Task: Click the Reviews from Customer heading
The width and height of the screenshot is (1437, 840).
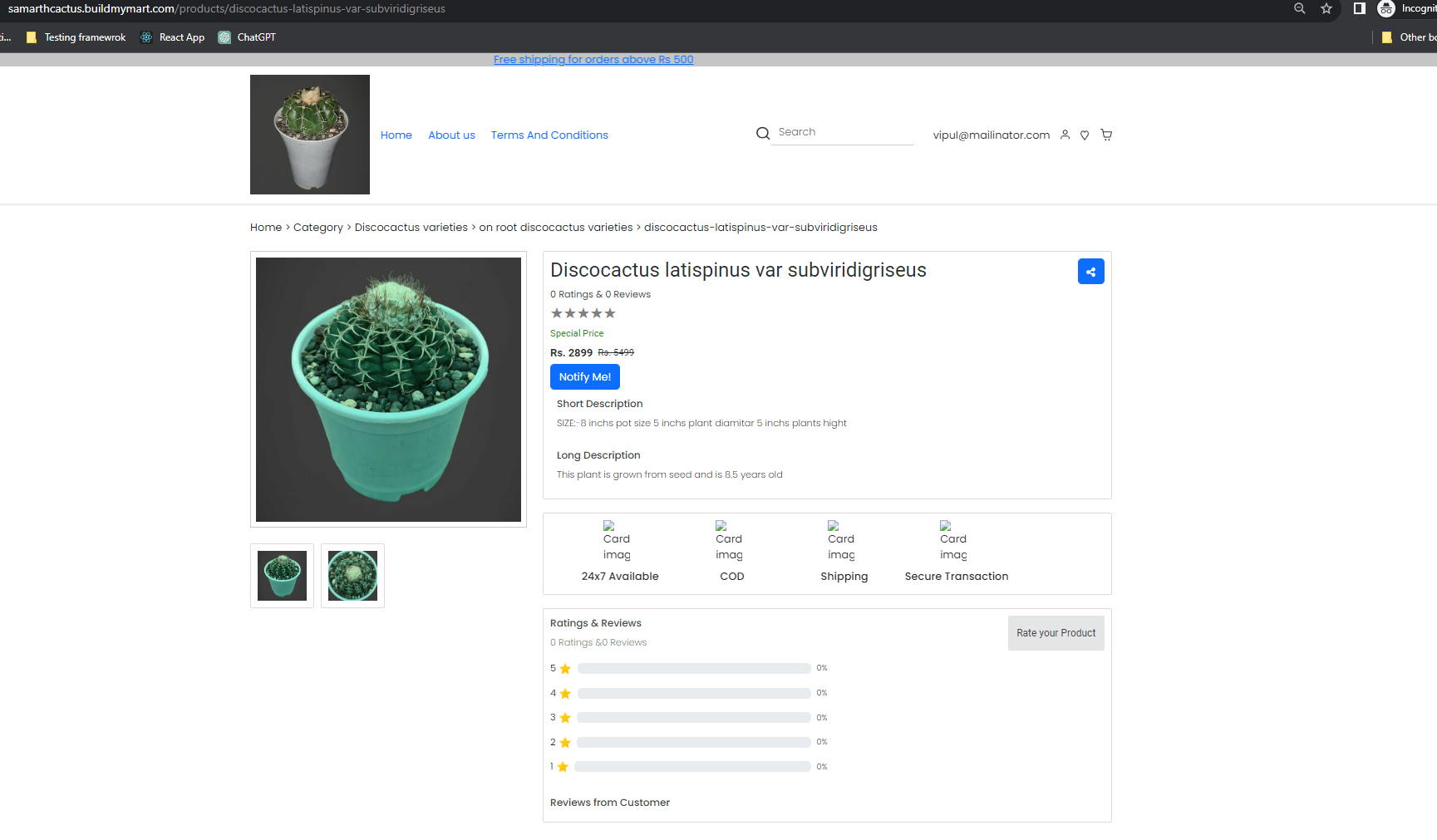Action: (x=610, y=803)
